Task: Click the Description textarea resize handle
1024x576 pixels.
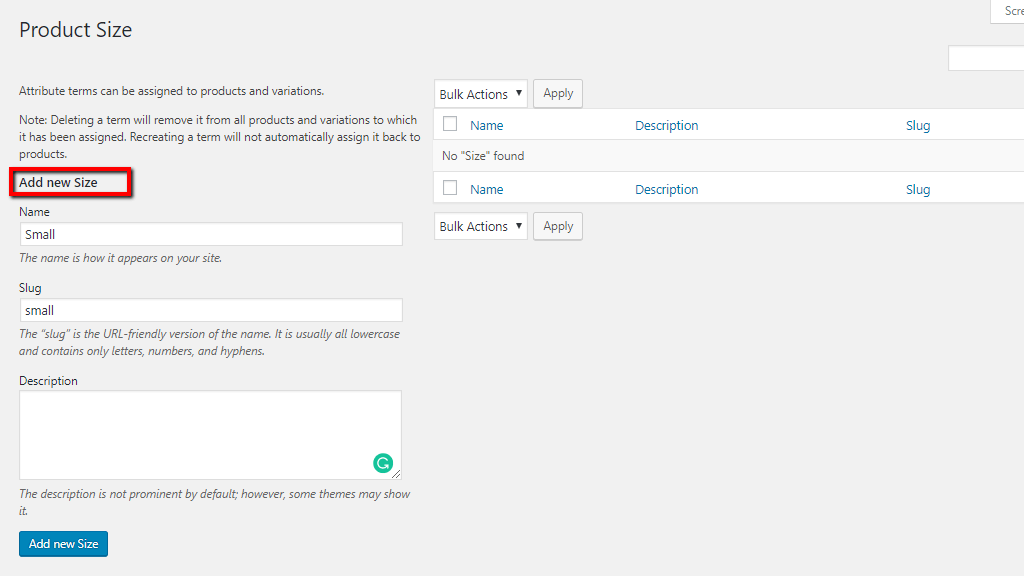Action: click(396, 473)
